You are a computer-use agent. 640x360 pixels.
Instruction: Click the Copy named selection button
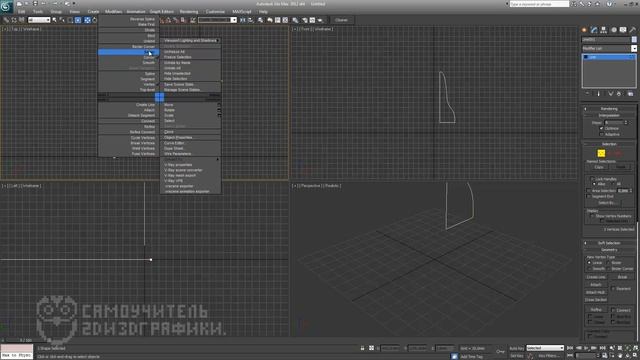pos(599,167)
